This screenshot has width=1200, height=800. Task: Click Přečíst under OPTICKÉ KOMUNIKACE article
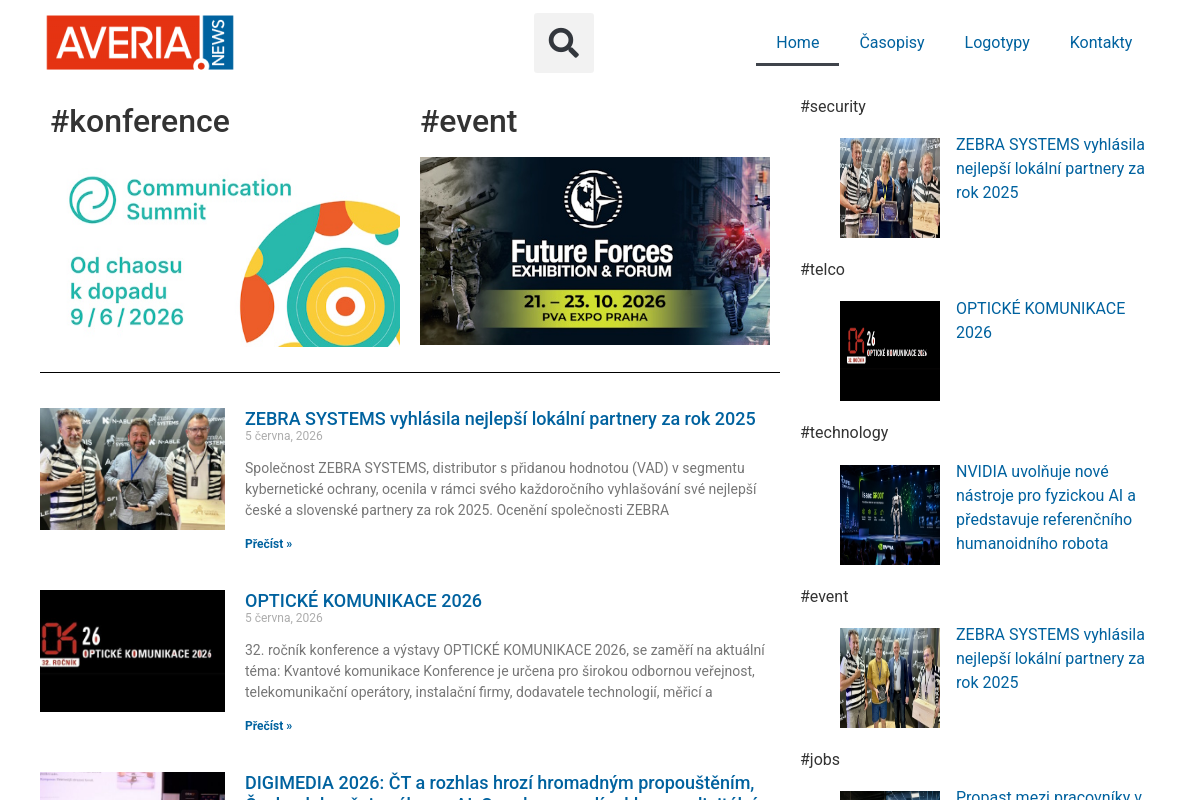coord(268,726)
